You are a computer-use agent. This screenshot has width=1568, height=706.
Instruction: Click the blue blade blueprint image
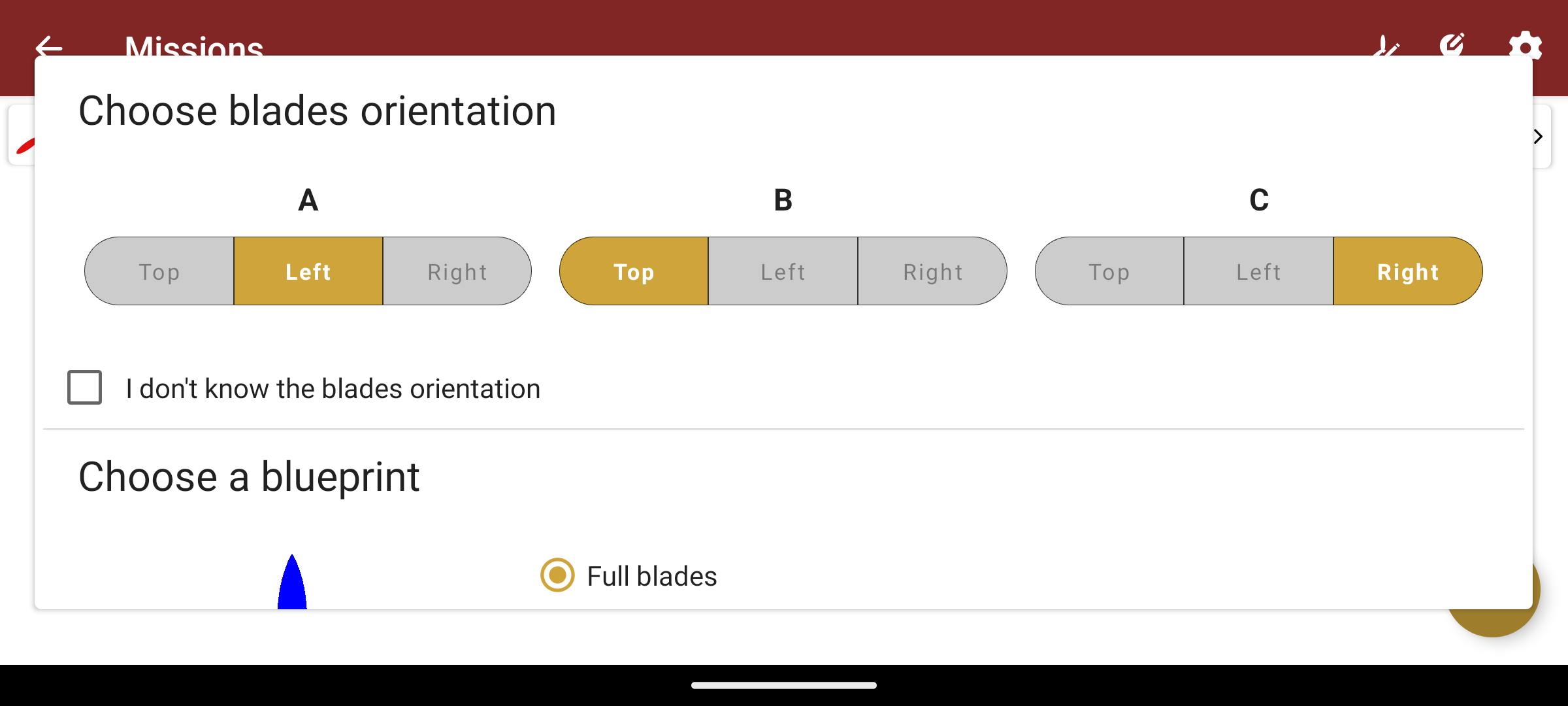coord(292,582)
